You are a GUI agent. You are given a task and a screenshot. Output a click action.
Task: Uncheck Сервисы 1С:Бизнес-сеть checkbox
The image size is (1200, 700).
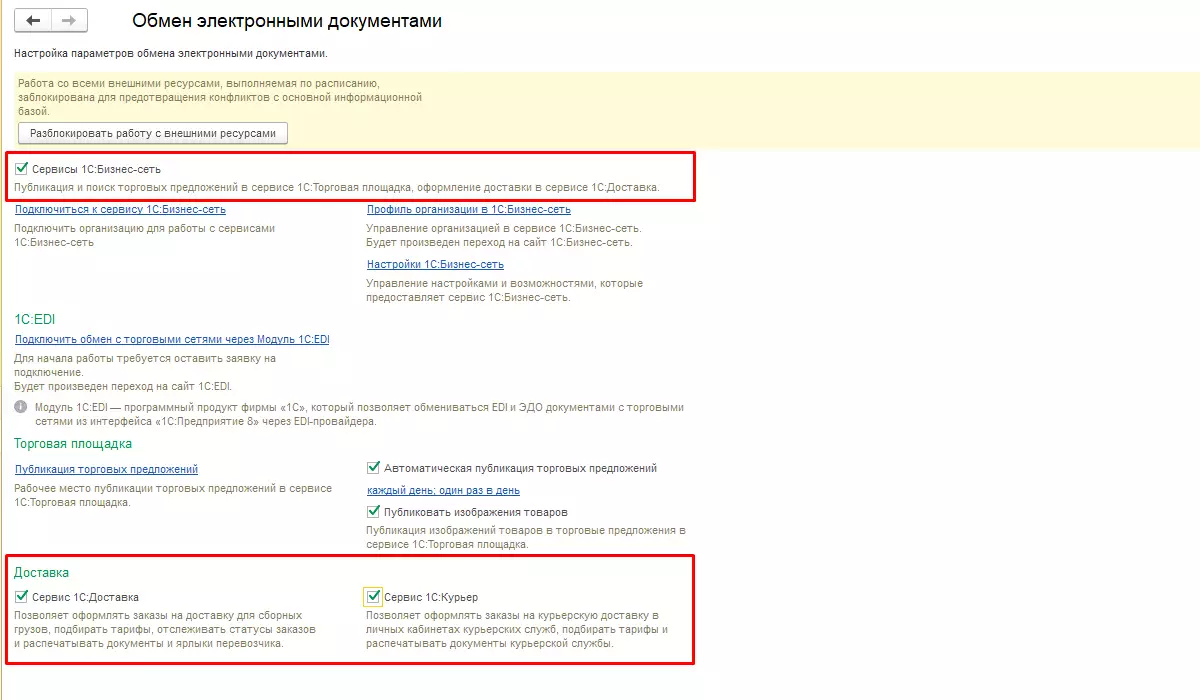pos(22,169)
